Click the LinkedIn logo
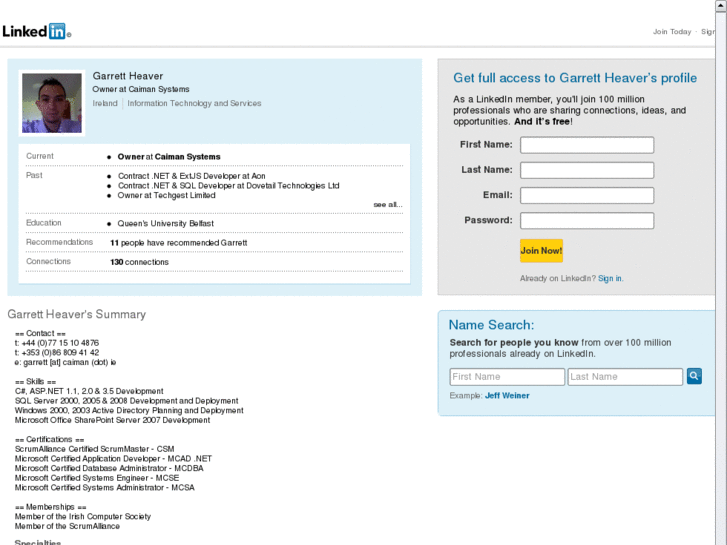 pyautogui.click(x=36, y=31)
